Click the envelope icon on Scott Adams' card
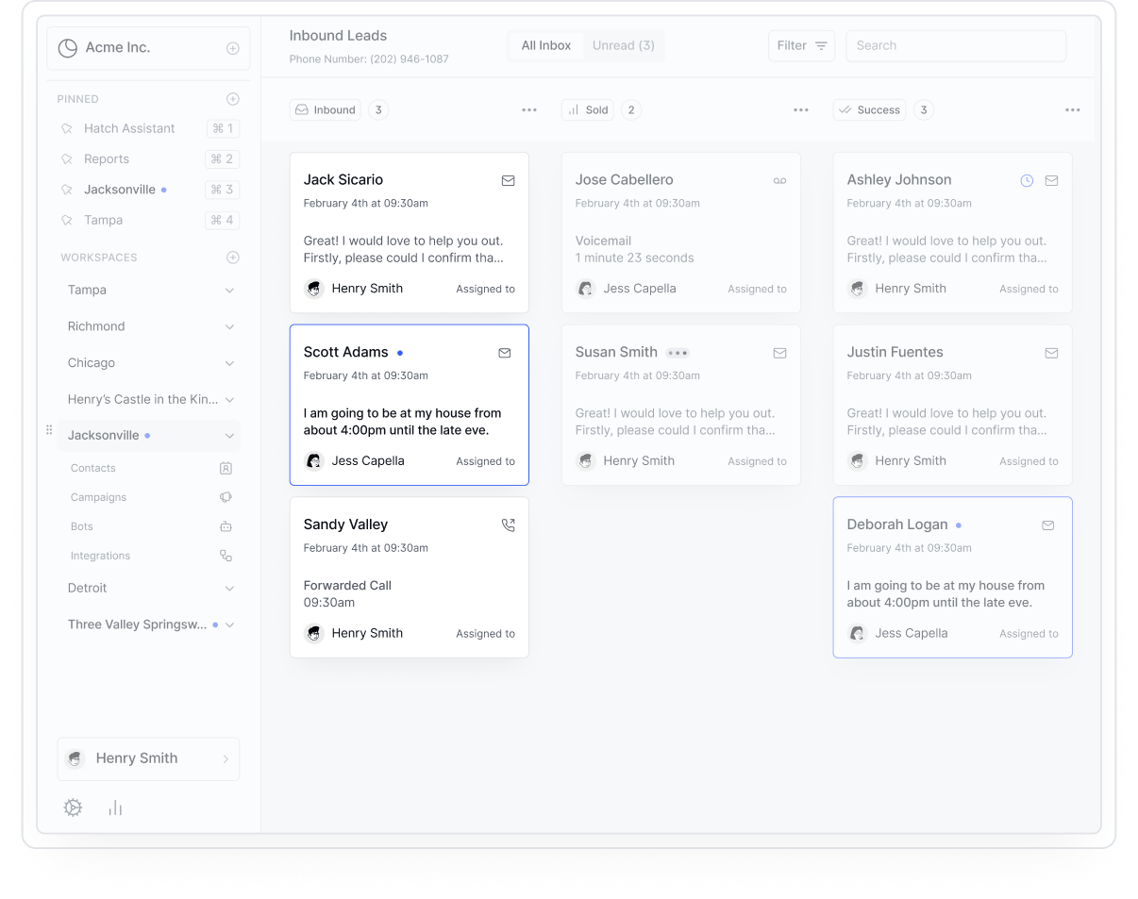1138x899 pixels. coord(504,353)
